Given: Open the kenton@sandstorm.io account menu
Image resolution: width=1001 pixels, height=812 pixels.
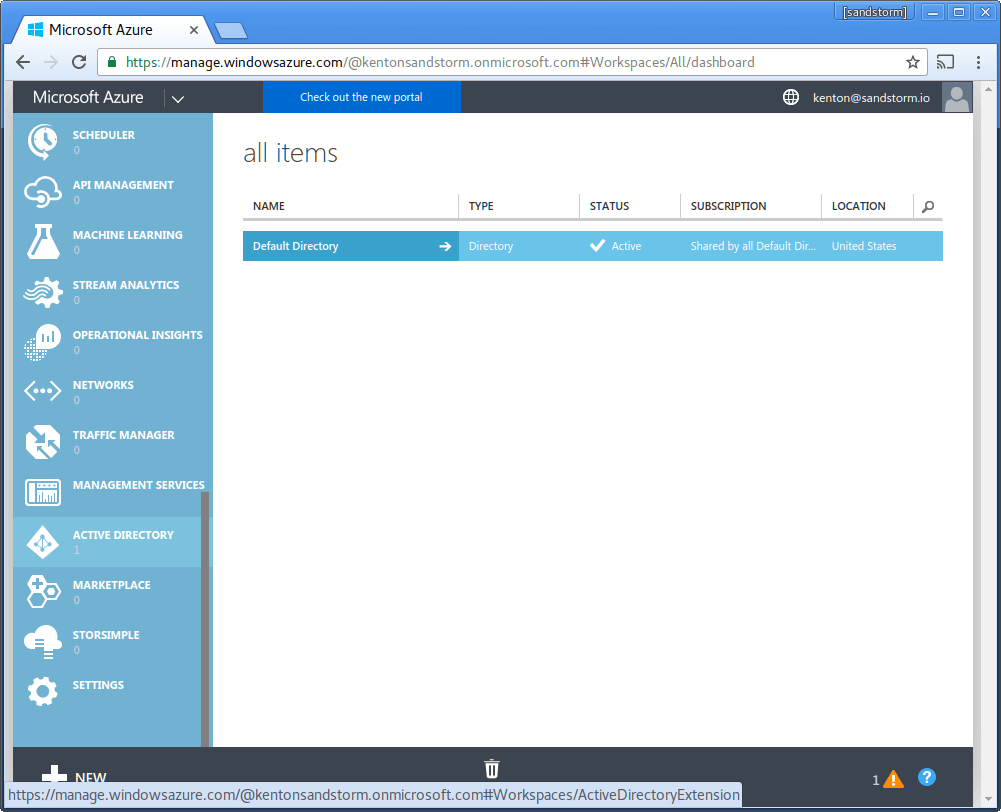Looking at the screenshot, I should pyautogui.click(x=871, y=98).
